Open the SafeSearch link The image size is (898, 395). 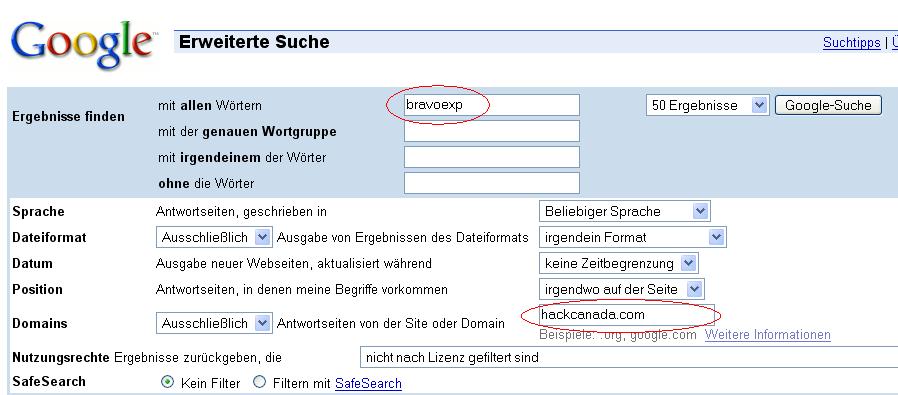(368, 384)
